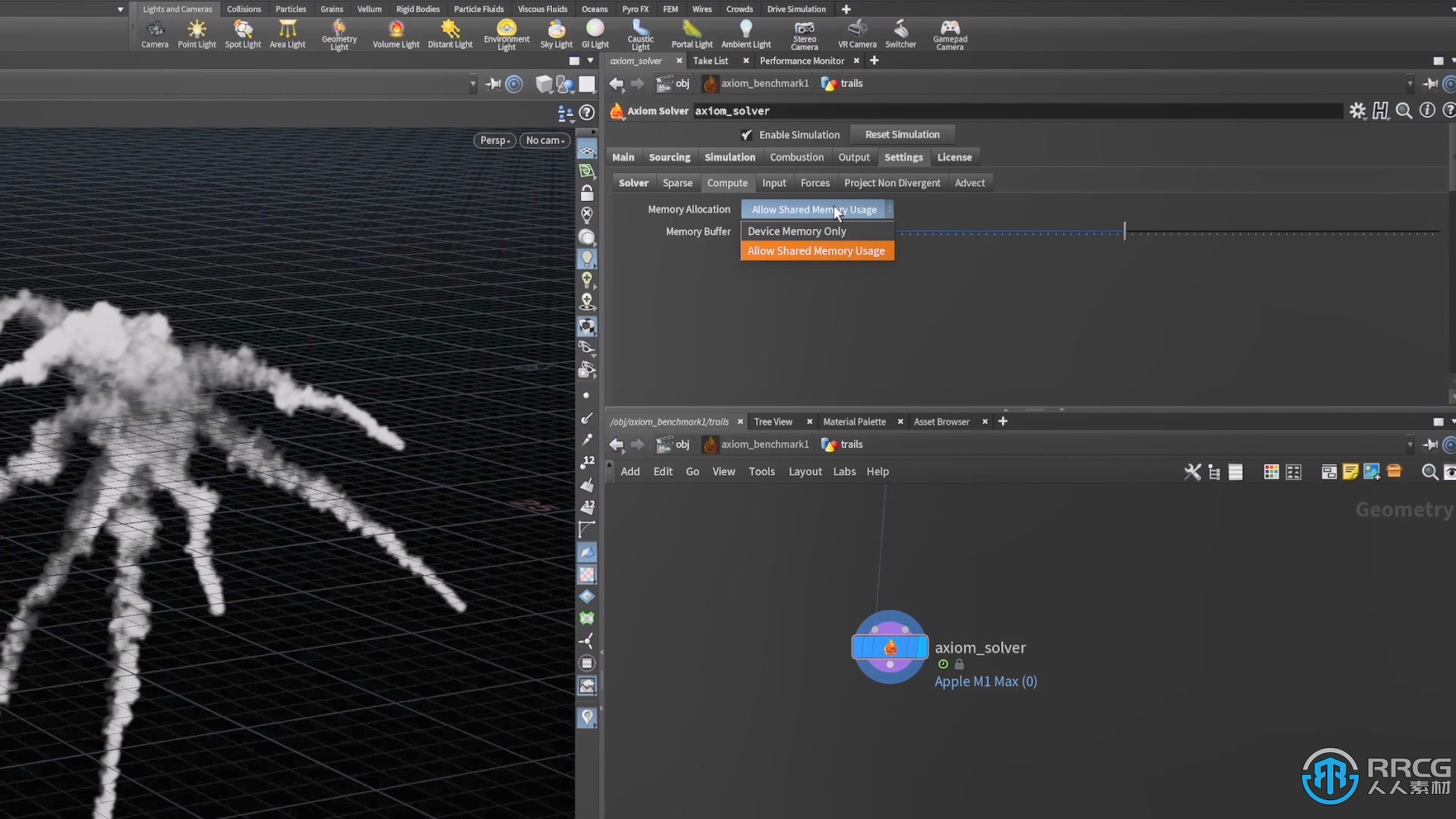Click the axiom_solver node icon
Image resolution: width=1456 pixels, height=819 pixels.
pos(890,648)
